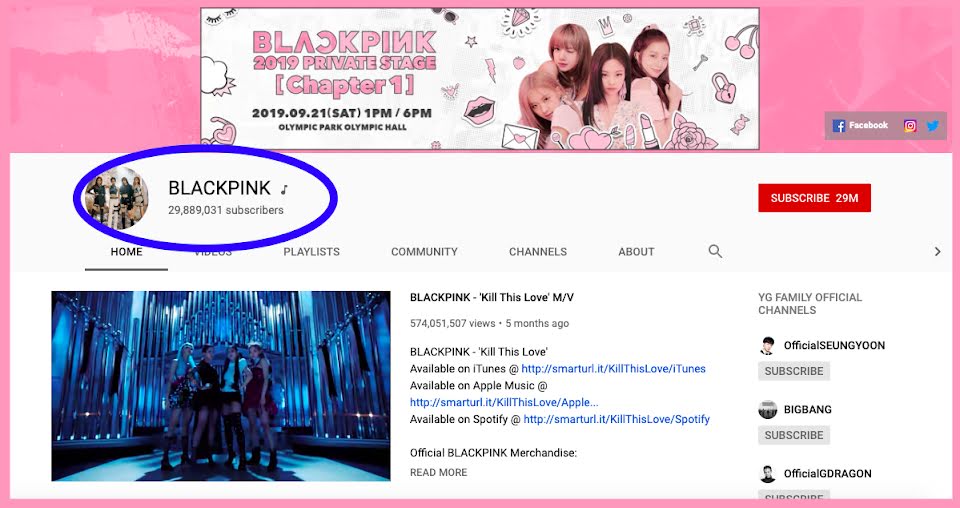Subscribe to the OfficialSEUNGYOON channel
Viewport: 960px width, 508px height.
pos(794,371)
